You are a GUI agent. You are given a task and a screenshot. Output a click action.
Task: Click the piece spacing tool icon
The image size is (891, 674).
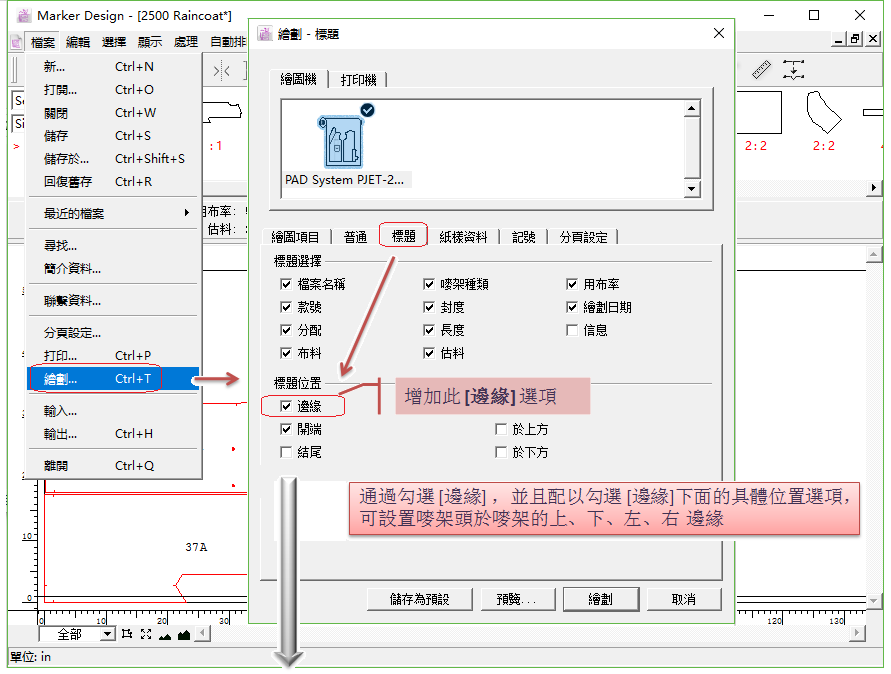[795, 70]
